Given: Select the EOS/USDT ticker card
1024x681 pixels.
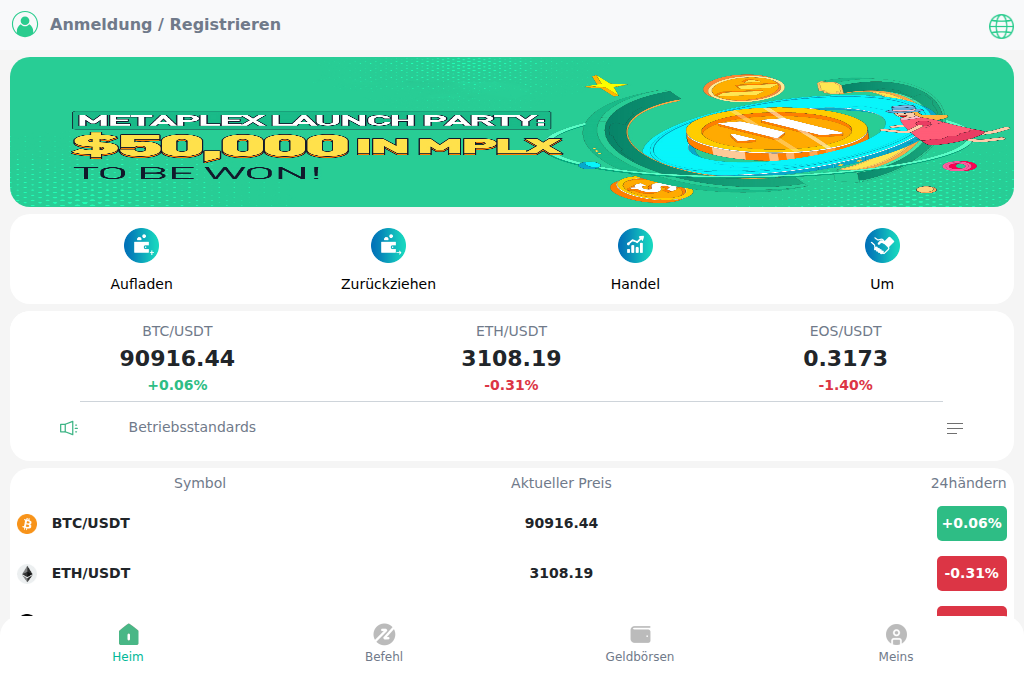Looking at the screenshot, I should [x=845, y=358].
